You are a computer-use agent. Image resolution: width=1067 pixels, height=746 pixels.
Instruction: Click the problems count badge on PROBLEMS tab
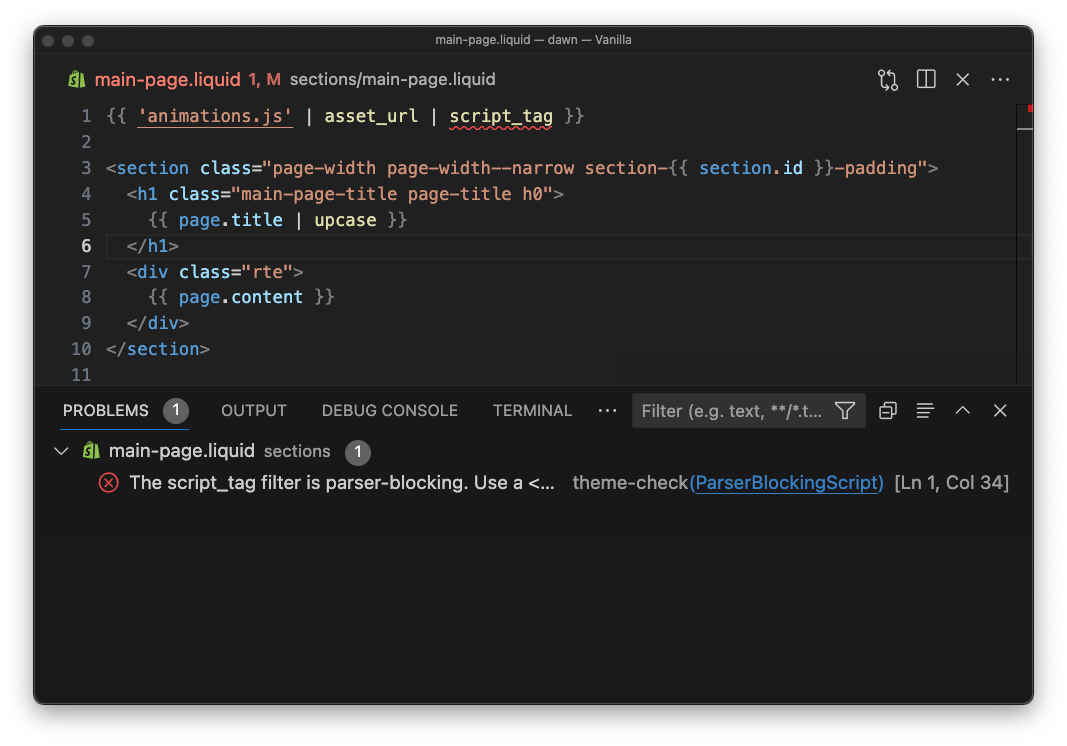click(176, 410)
